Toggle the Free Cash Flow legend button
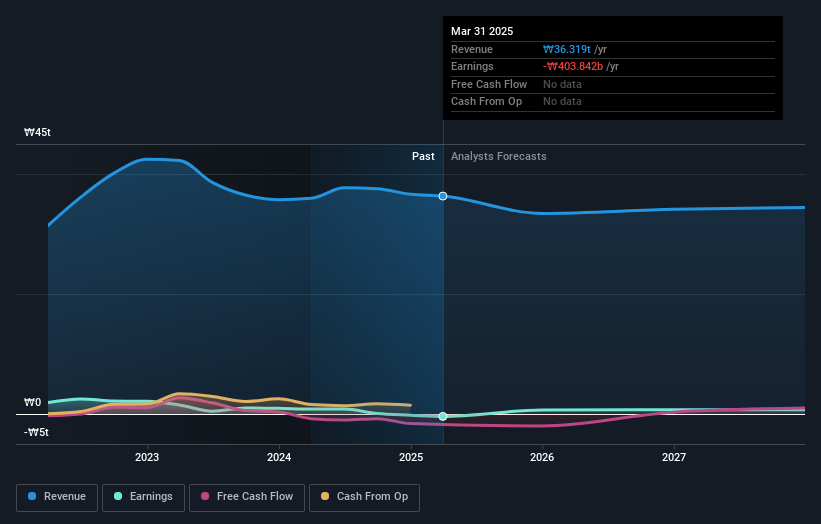The image size is (821, 524). click(247, 497)
